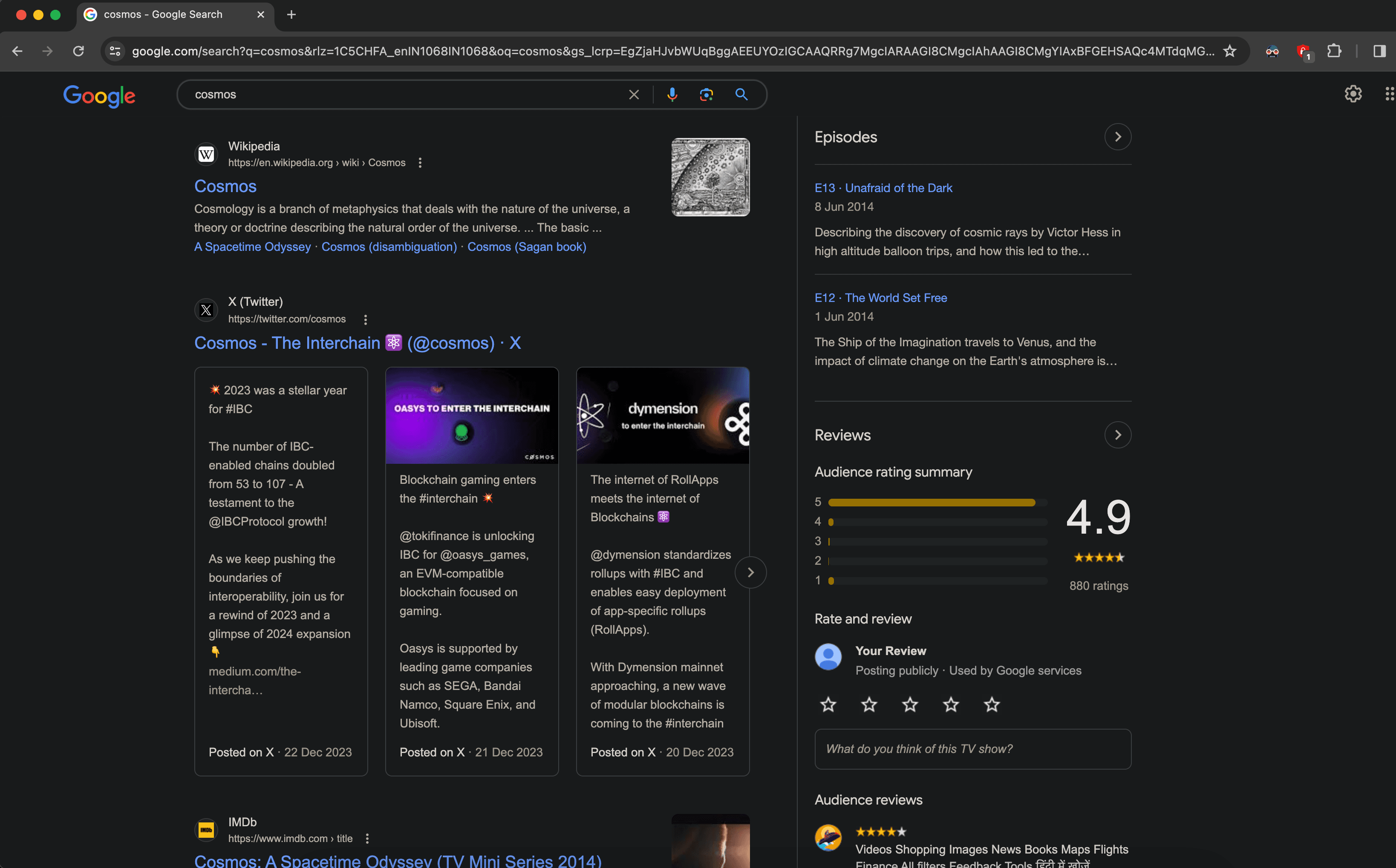Open the browser extensions puzzle icon
Viewport: 1396px width, 868px height.
1335,51
